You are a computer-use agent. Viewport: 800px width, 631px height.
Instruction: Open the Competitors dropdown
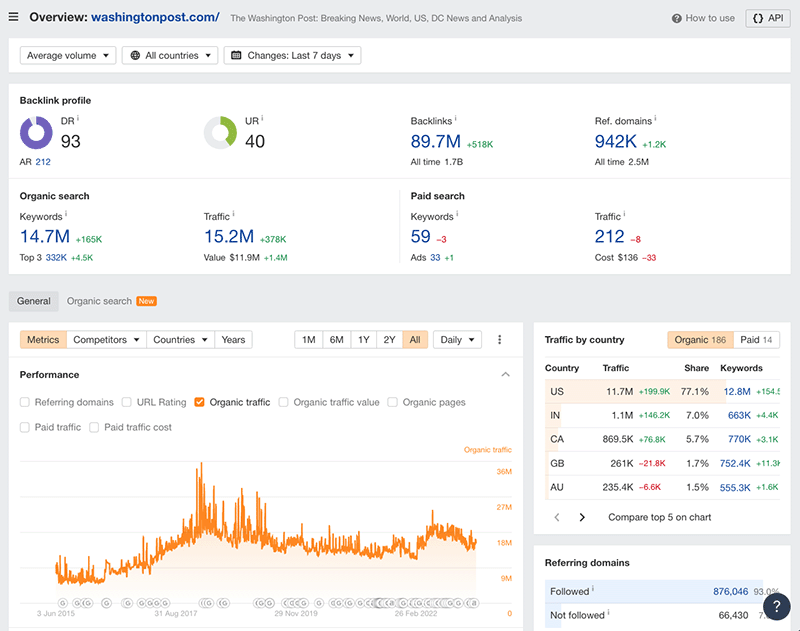pos(106,340)
